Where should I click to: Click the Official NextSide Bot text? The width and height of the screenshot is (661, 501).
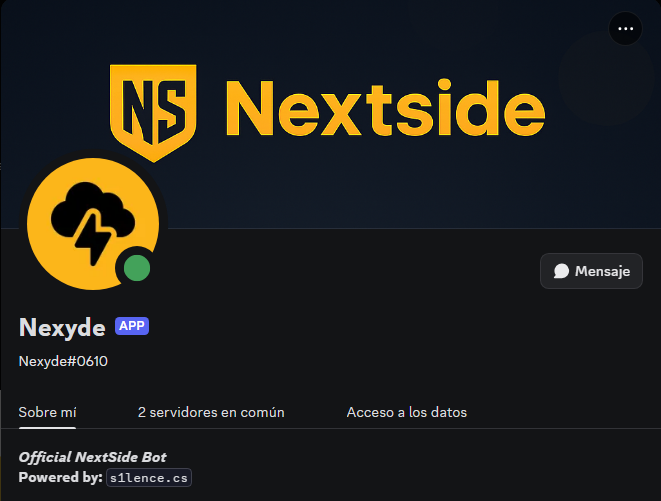click(x=92, y=457)
